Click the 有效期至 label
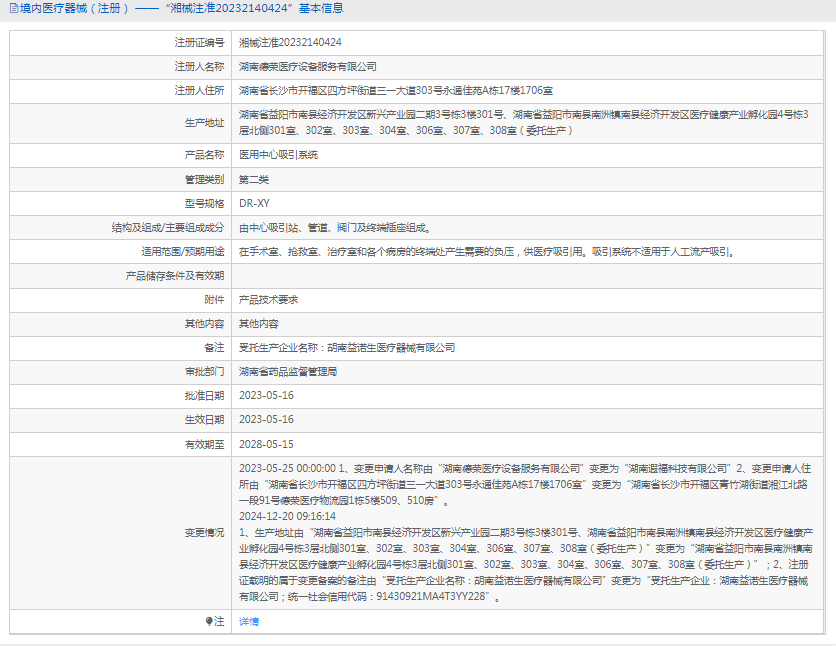836x646 pixels. click(x=205, y=445)
